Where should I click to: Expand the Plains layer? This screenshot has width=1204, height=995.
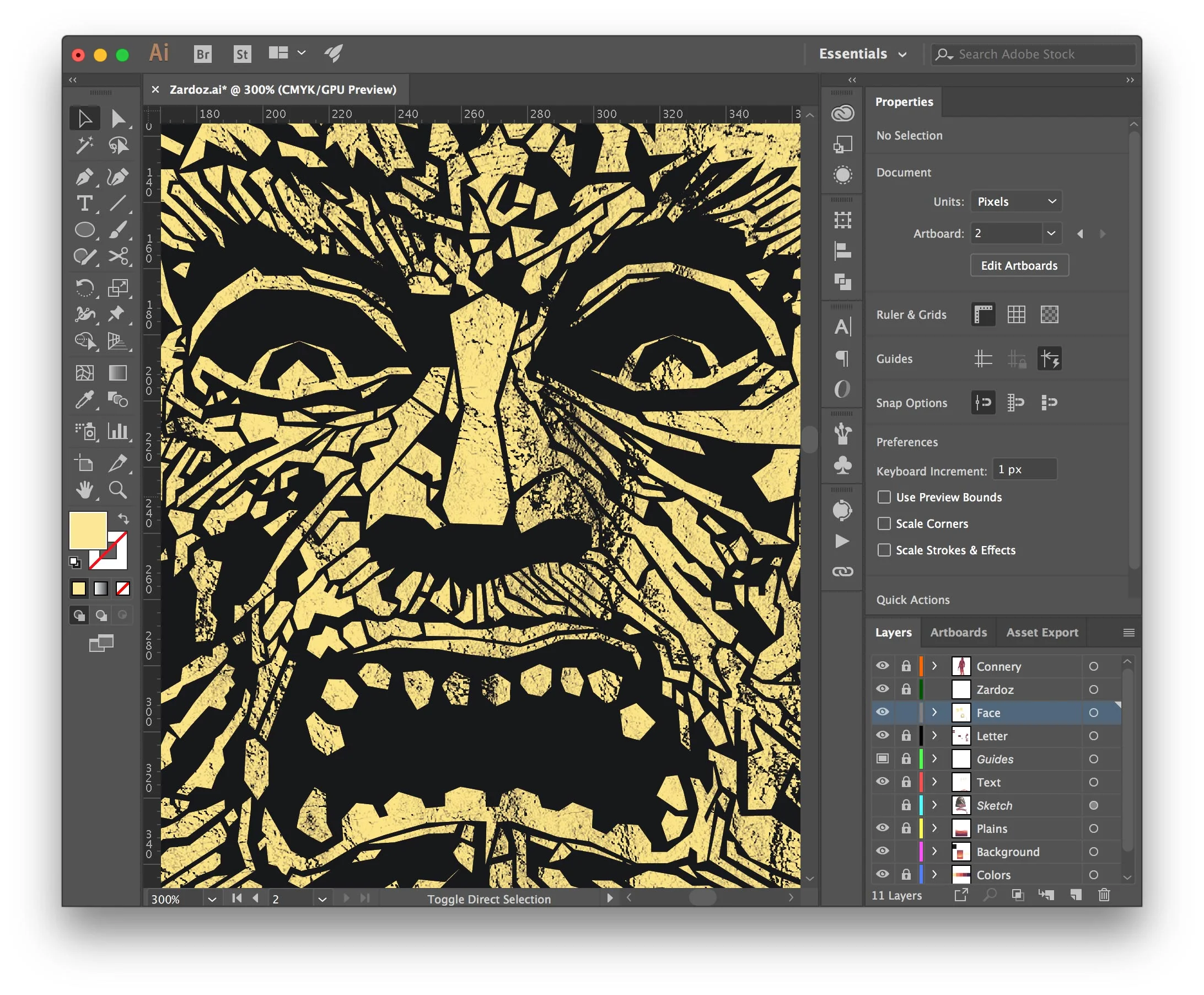coord(934,828)
